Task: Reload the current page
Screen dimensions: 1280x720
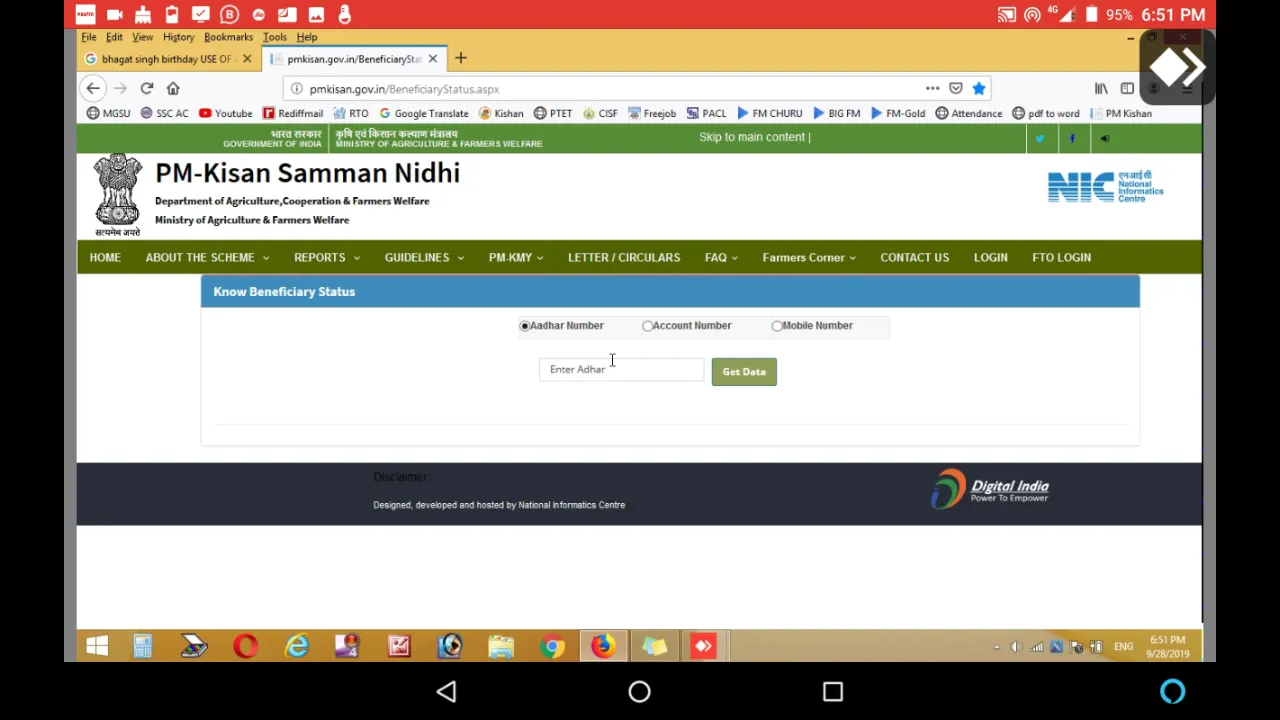Action: (147, 89)
